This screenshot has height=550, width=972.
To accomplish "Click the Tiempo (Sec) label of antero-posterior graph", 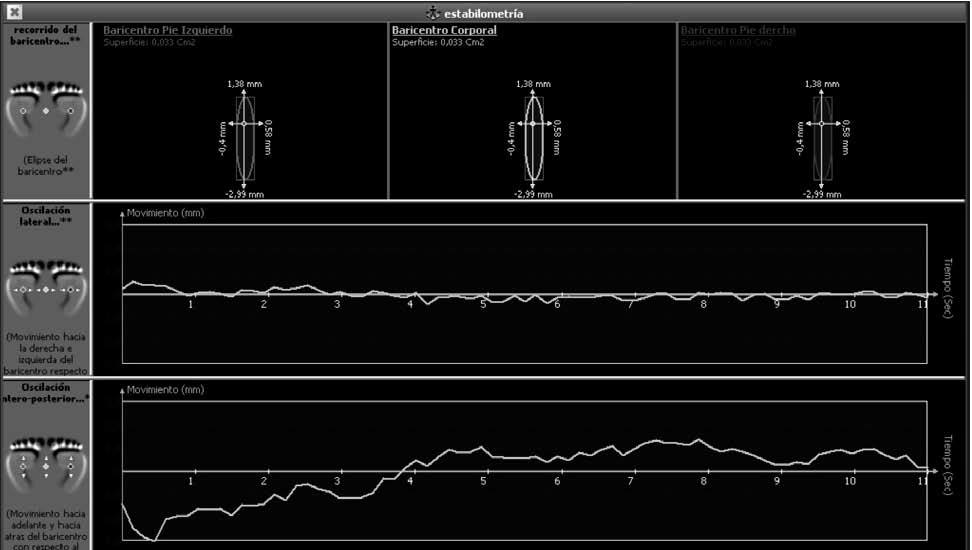I will [x=947, y=464].
